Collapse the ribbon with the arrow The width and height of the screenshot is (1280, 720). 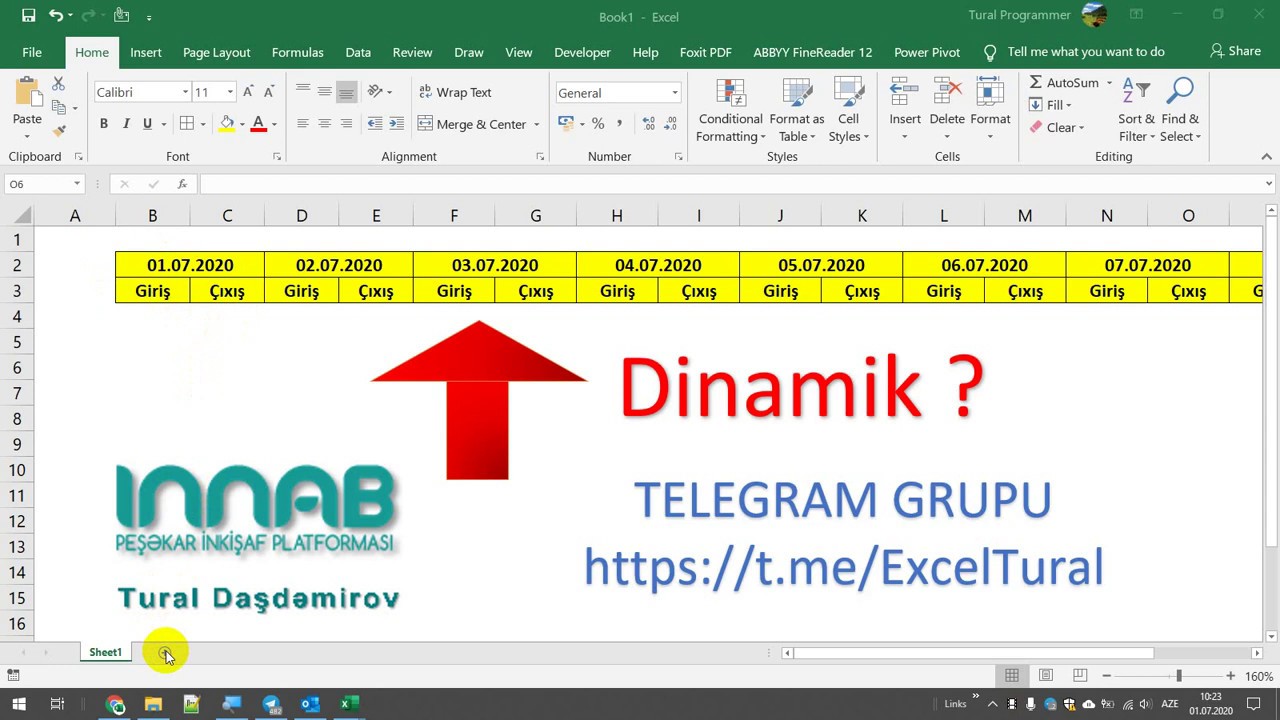point(1267,157)
